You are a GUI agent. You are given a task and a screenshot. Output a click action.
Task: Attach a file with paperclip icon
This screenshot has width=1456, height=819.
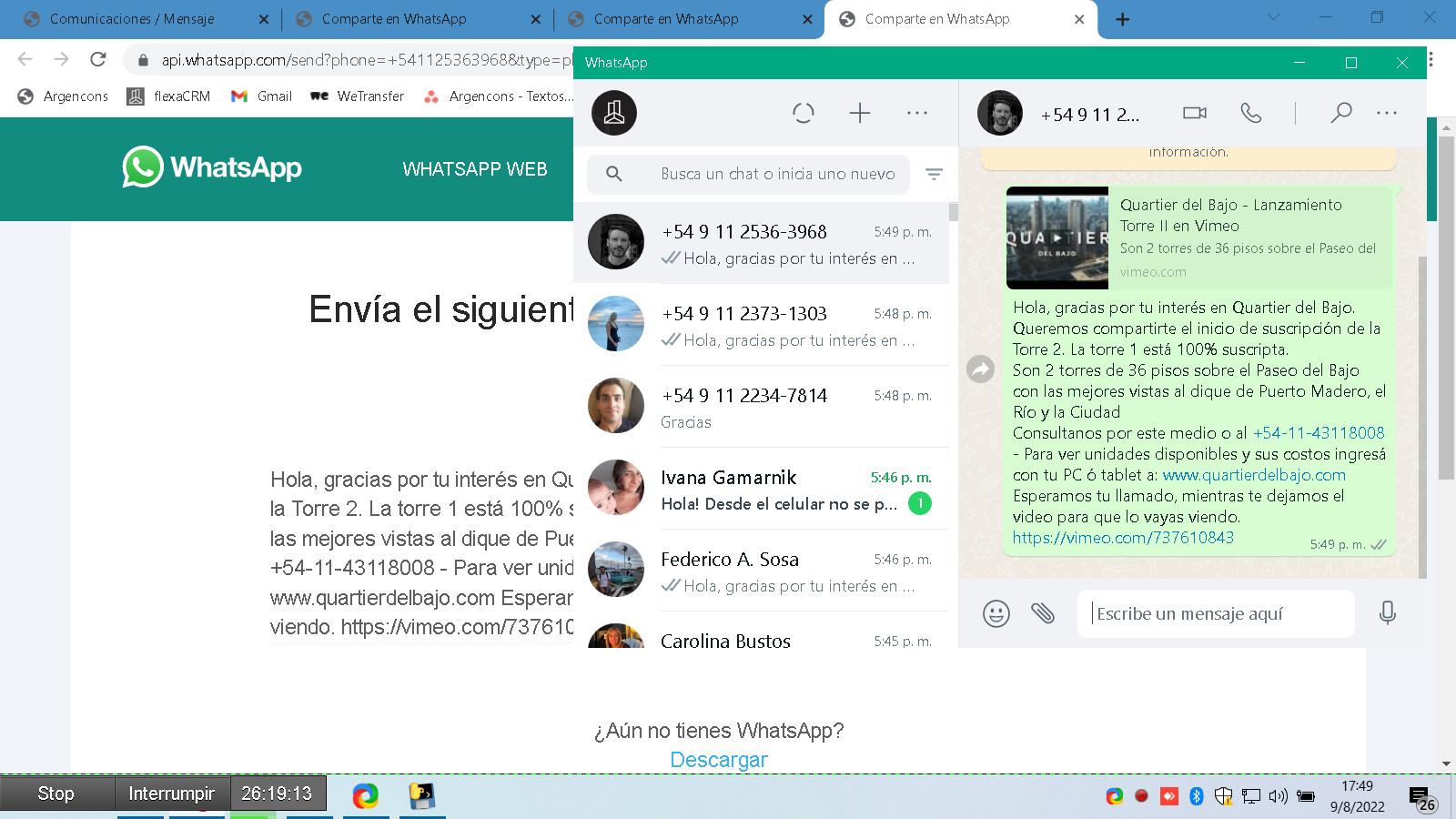click(1043, 613)
